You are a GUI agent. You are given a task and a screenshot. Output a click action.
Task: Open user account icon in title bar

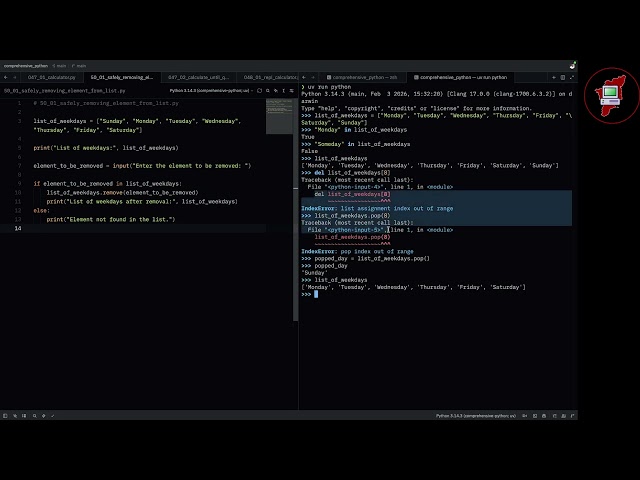572,65
